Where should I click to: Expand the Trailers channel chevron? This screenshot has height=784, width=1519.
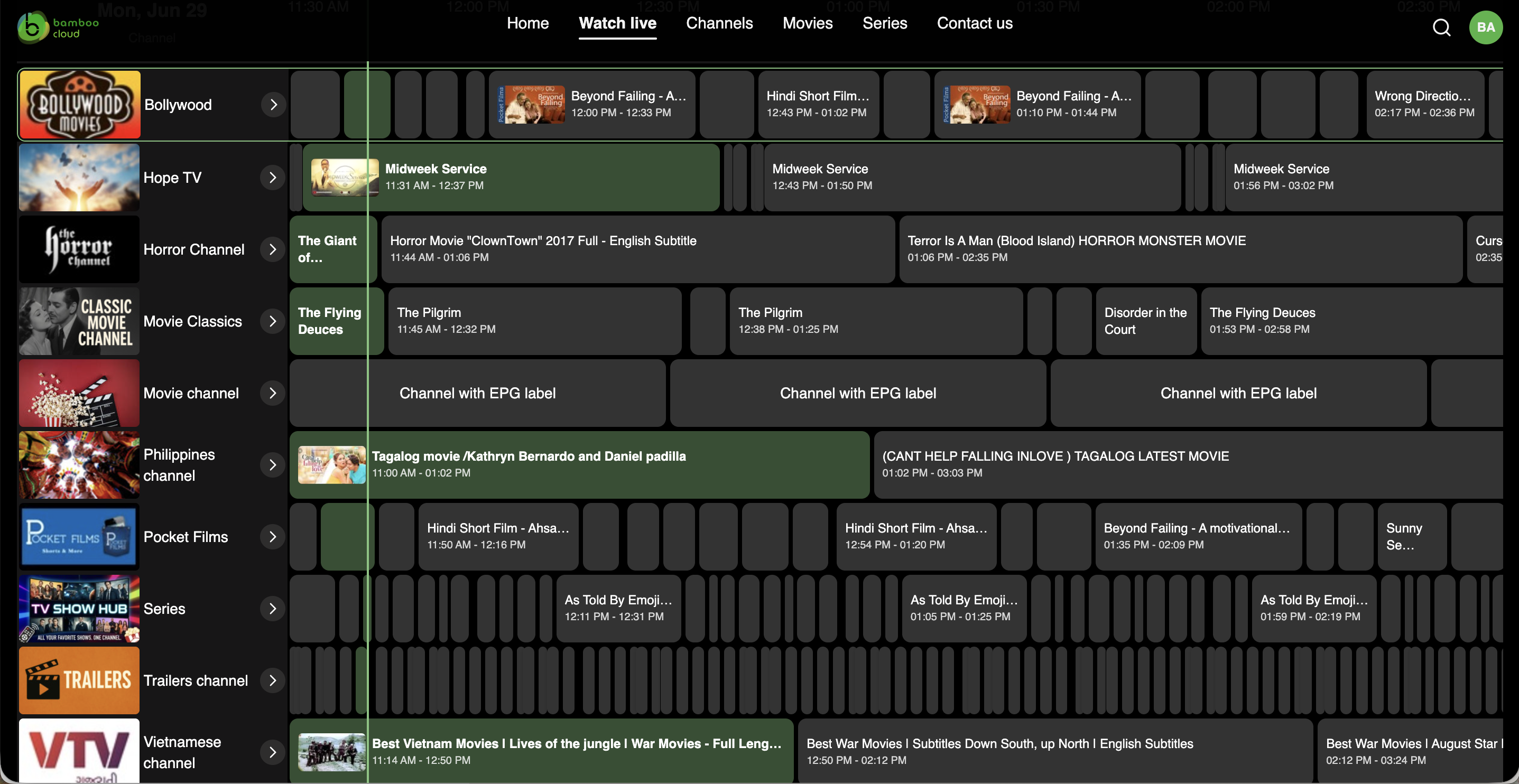272,681
